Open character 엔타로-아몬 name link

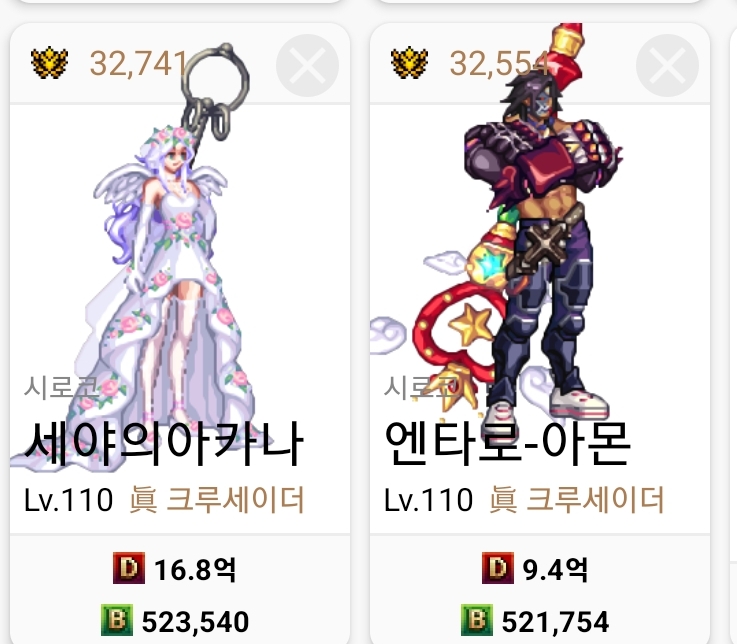pyautogui.click(x=507, y=443)
